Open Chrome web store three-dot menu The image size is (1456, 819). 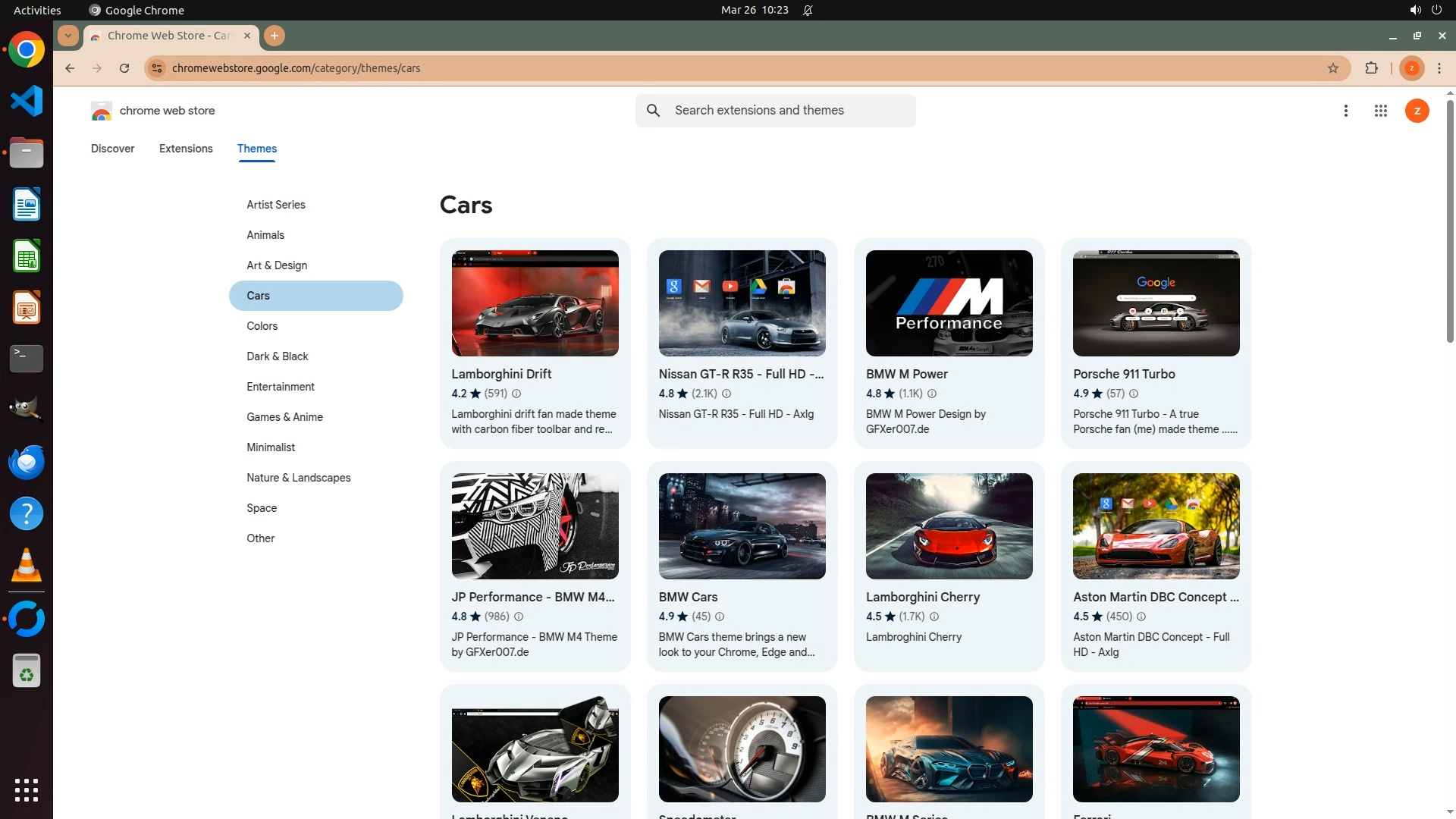1345,111
